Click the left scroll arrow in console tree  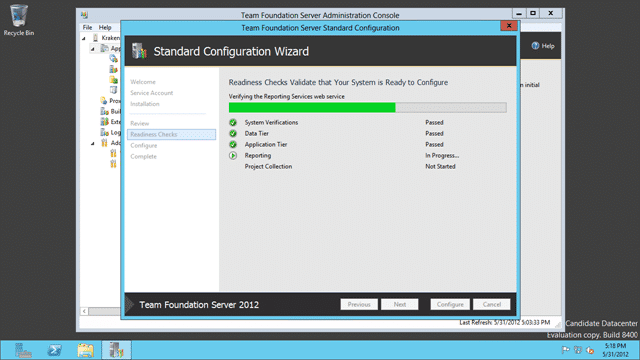(x=84, y=311)
